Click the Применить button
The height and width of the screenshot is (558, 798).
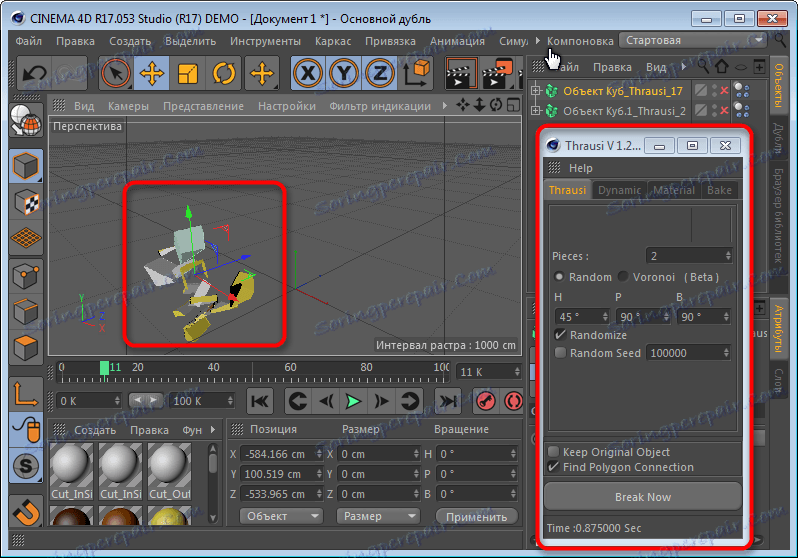pyautogui.click(x=476, y=517)
